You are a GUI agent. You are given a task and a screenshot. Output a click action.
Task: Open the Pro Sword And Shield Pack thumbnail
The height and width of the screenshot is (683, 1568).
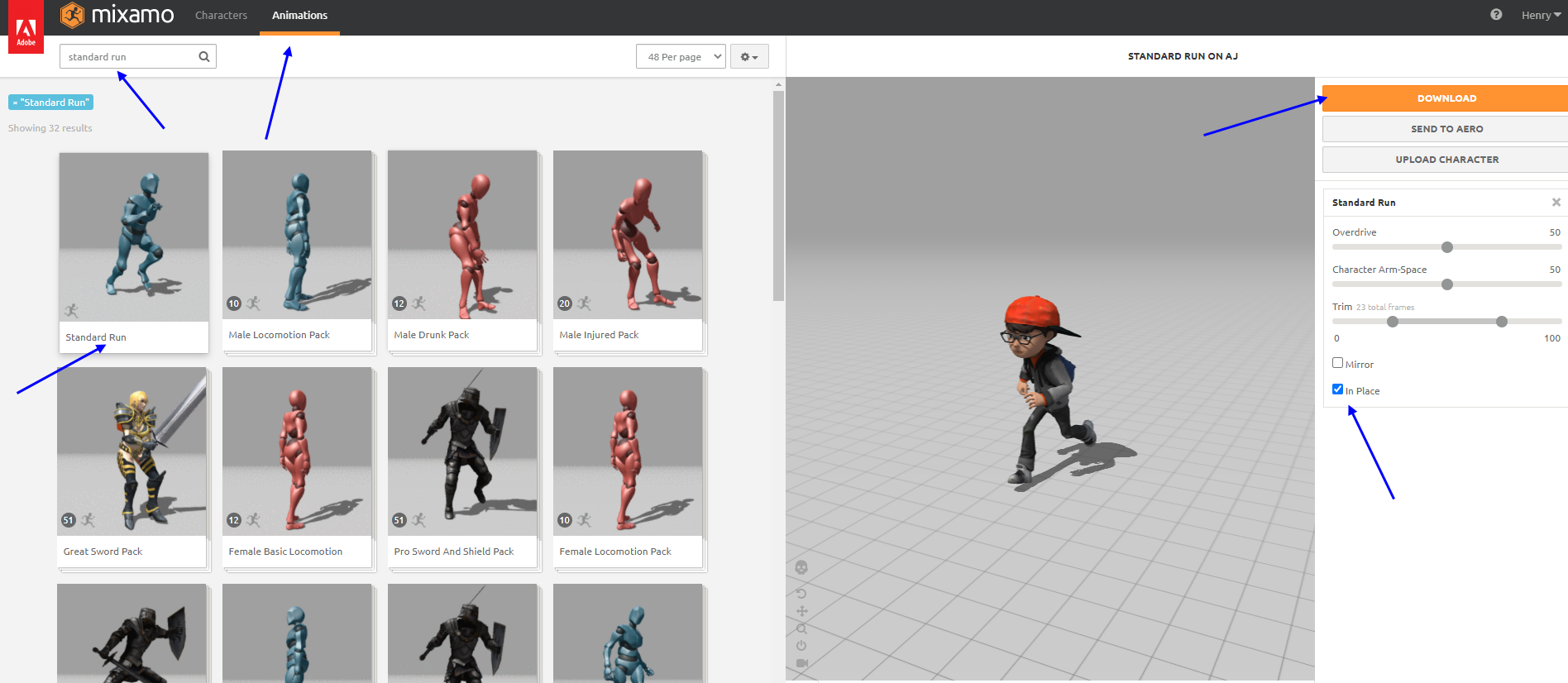[462, 451]
